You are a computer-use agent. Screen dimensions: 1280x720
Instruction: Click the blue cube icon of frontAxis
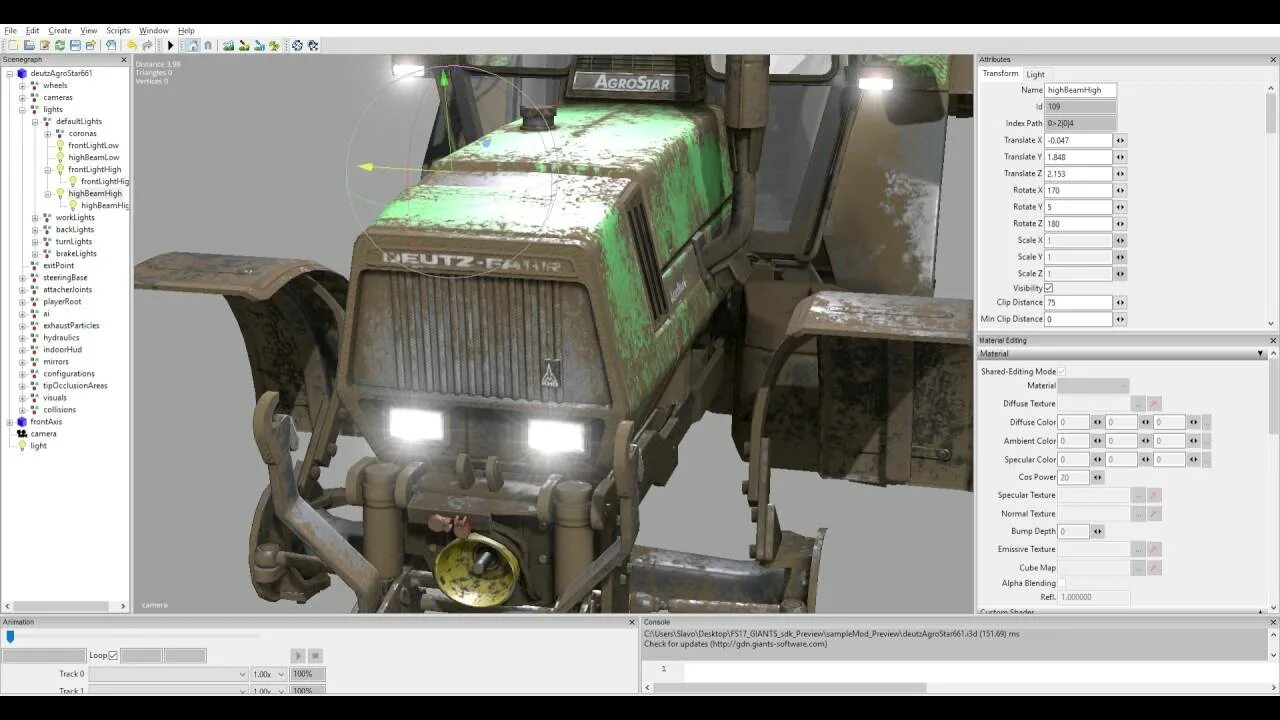pos(22,422)
